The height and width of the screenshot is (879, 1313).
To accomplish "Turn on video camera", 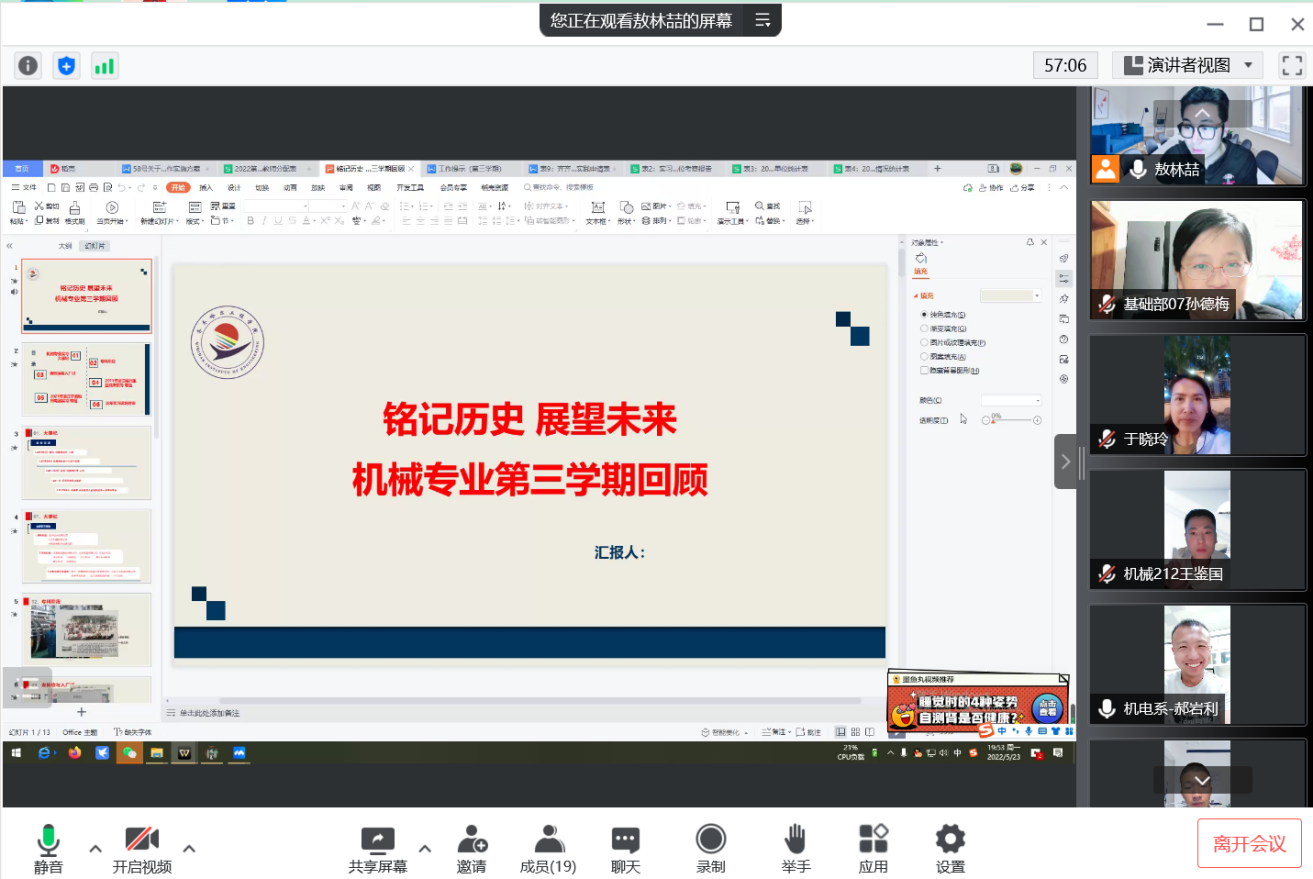I will pyautogui.click(x=141, y=840).
